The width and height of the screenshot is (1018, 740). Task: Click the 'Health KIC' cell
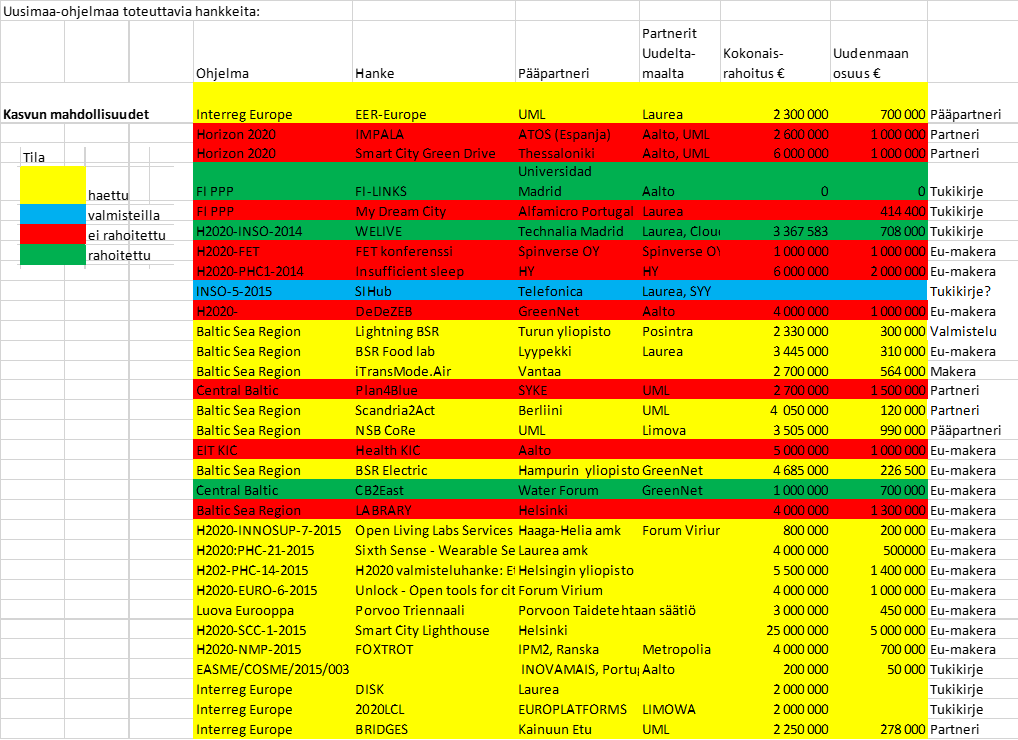pyautogui.click(x=434, y=450)
